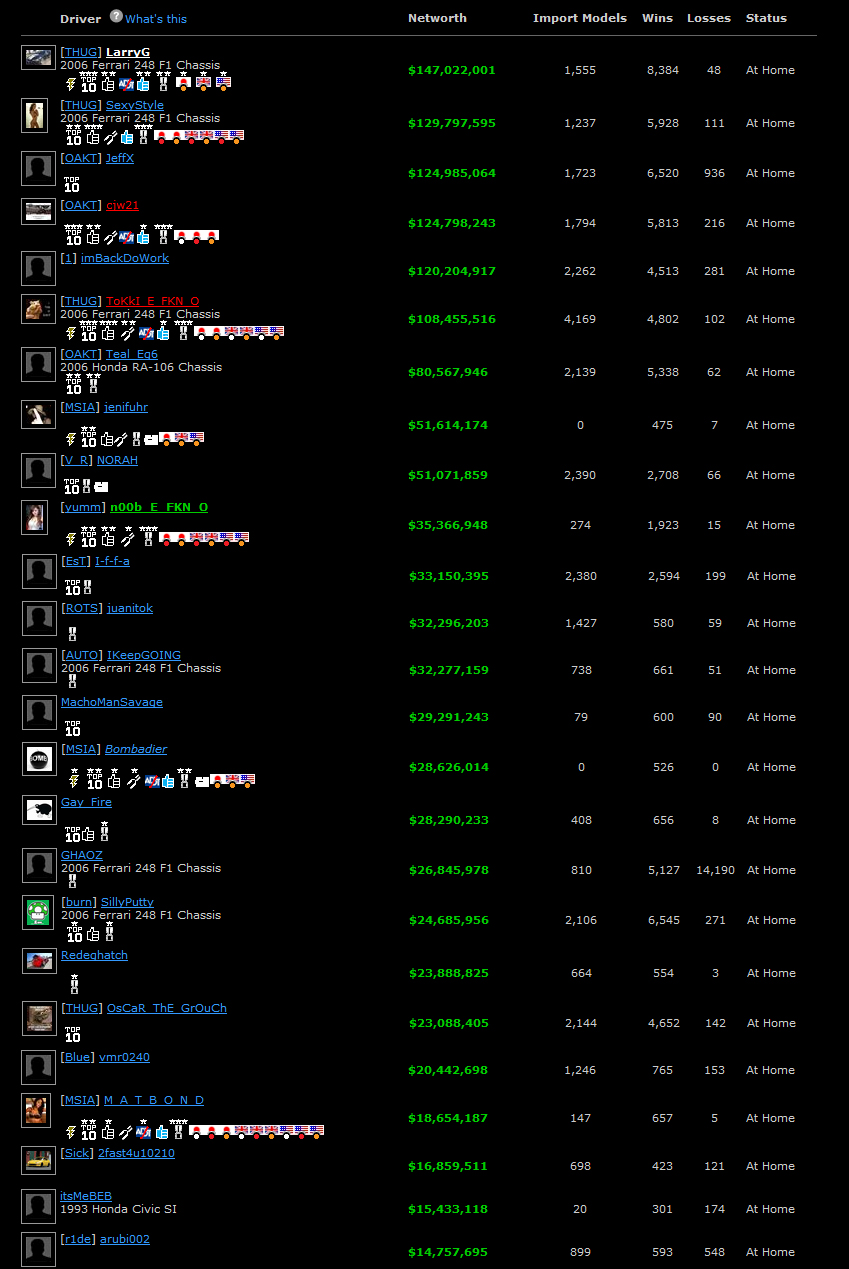Click the medal badge under juanitok

click(72, 633)
